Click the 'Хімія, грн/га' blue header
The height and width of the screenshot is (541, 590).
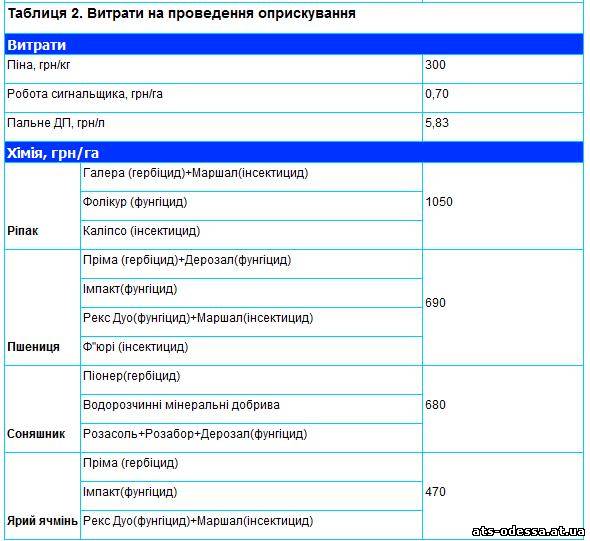[x=294, y=152]
